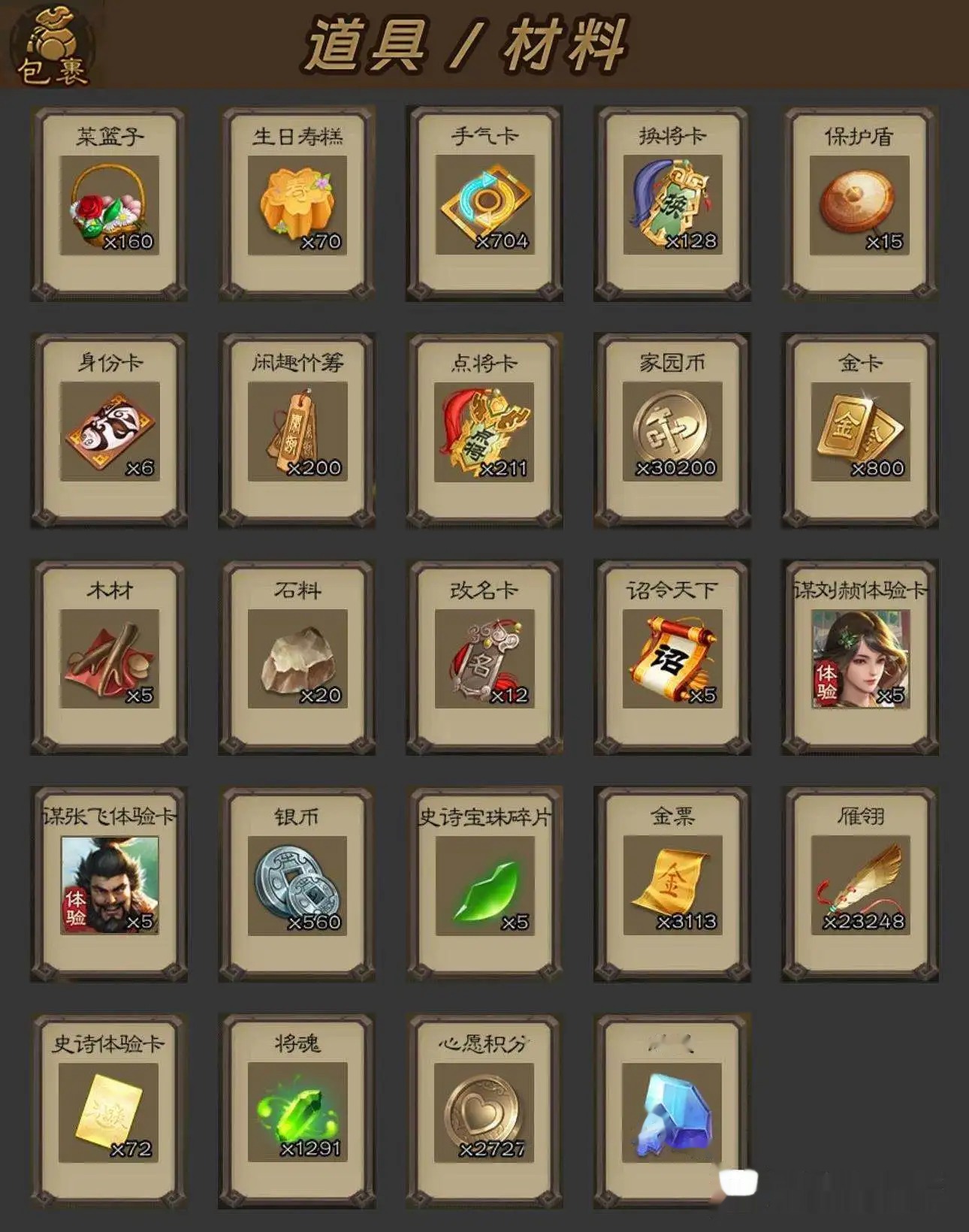Choose the 保护盾 shield item

point(860,205)
